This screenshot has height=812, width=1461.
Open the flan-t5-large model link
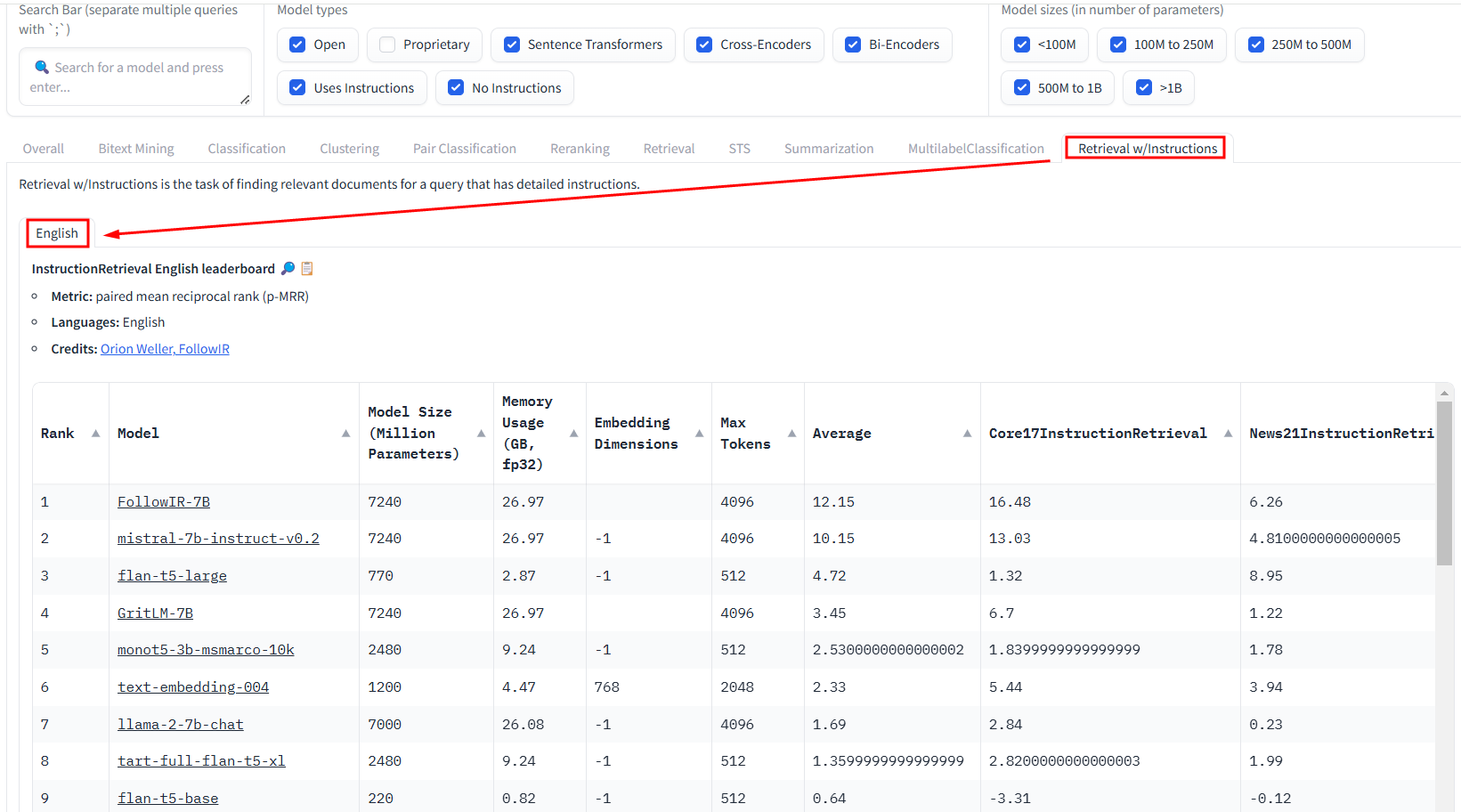[172, 576]
